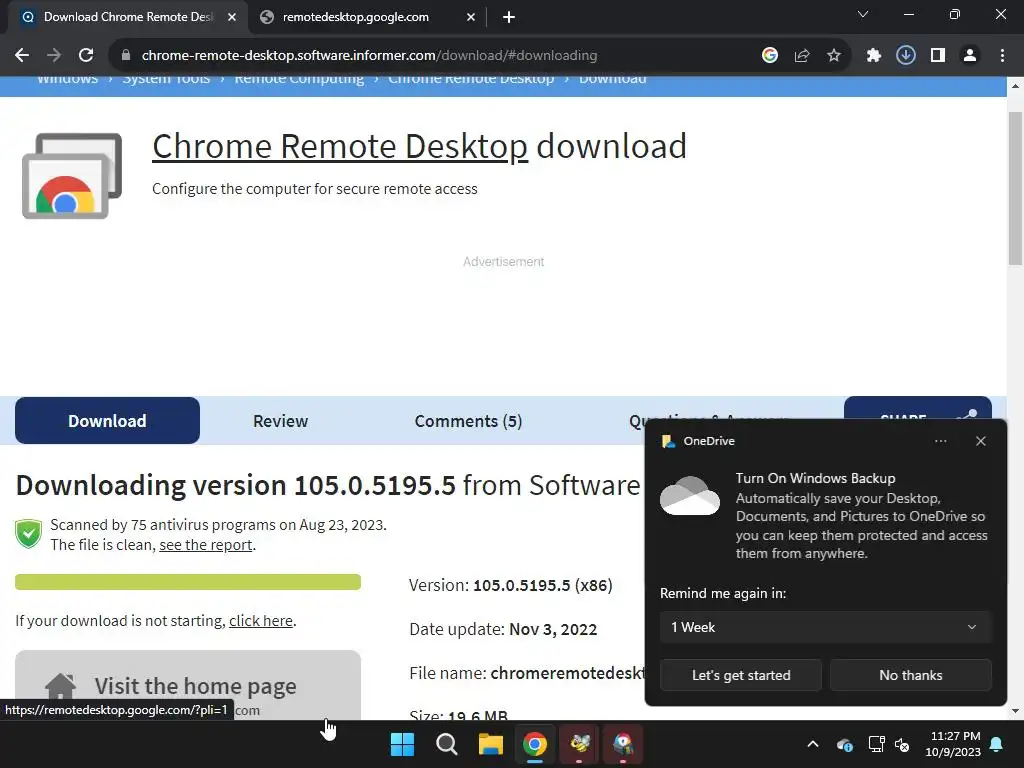Open the last pinned taskbar app

[623, 744]
